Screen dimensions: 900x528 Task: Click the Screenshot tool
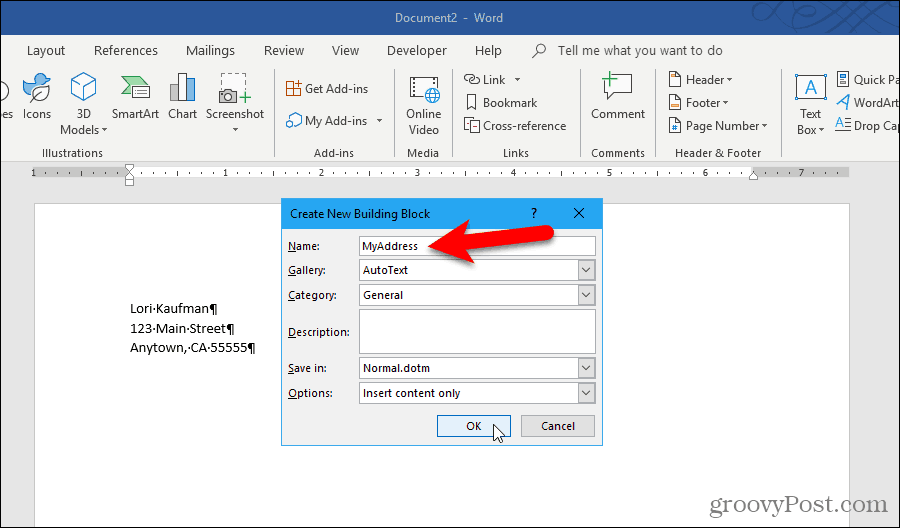[x=235, y=96]
